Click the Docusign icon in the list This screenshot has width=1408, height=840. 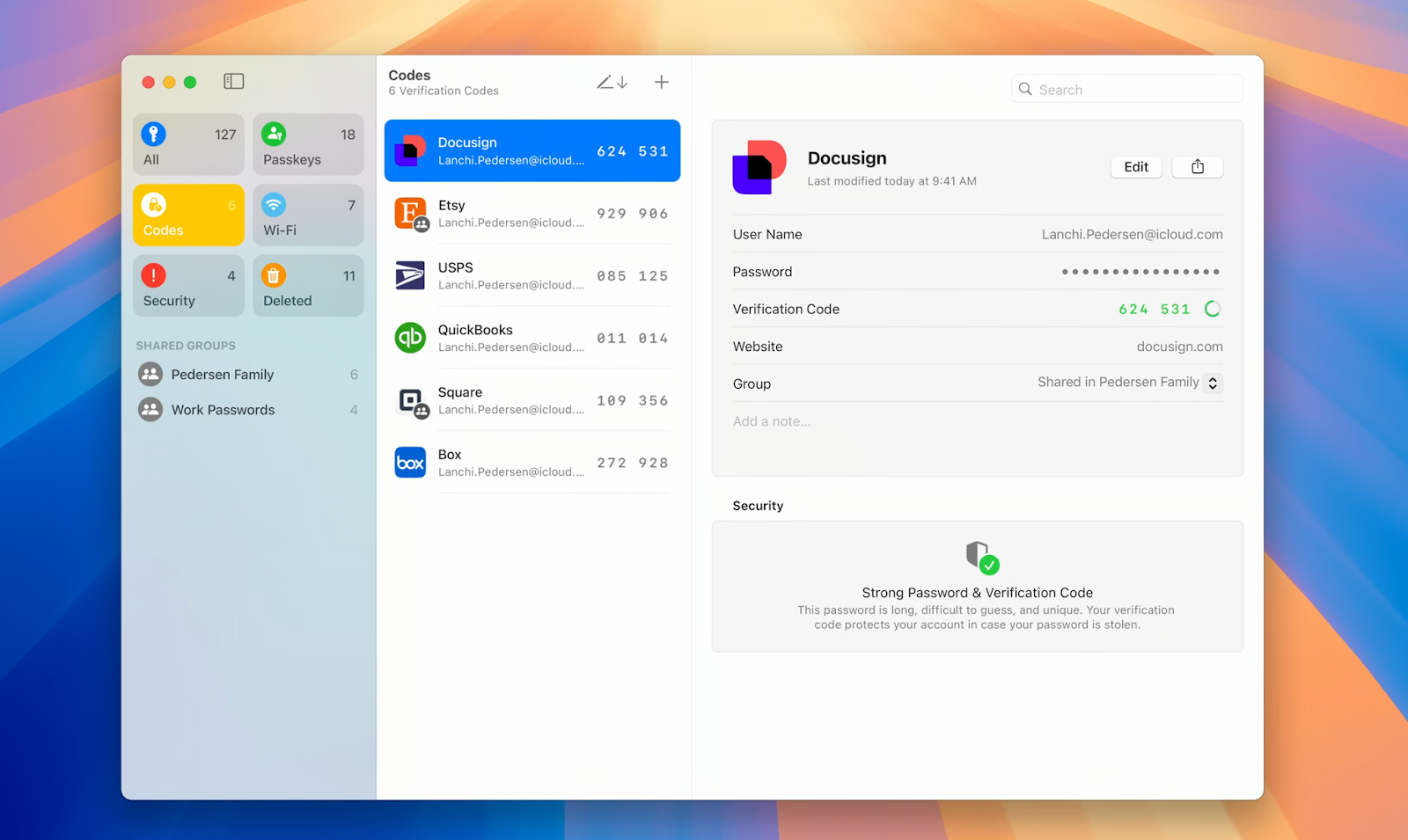point(410,150)
